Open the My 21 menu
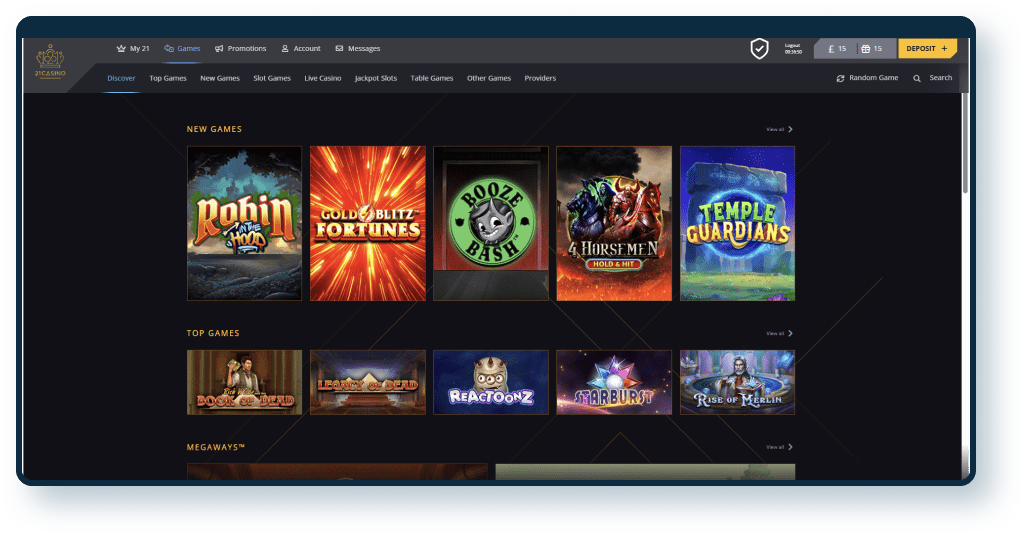Screen dimensions: 1024x534 (x=133, y=48)
